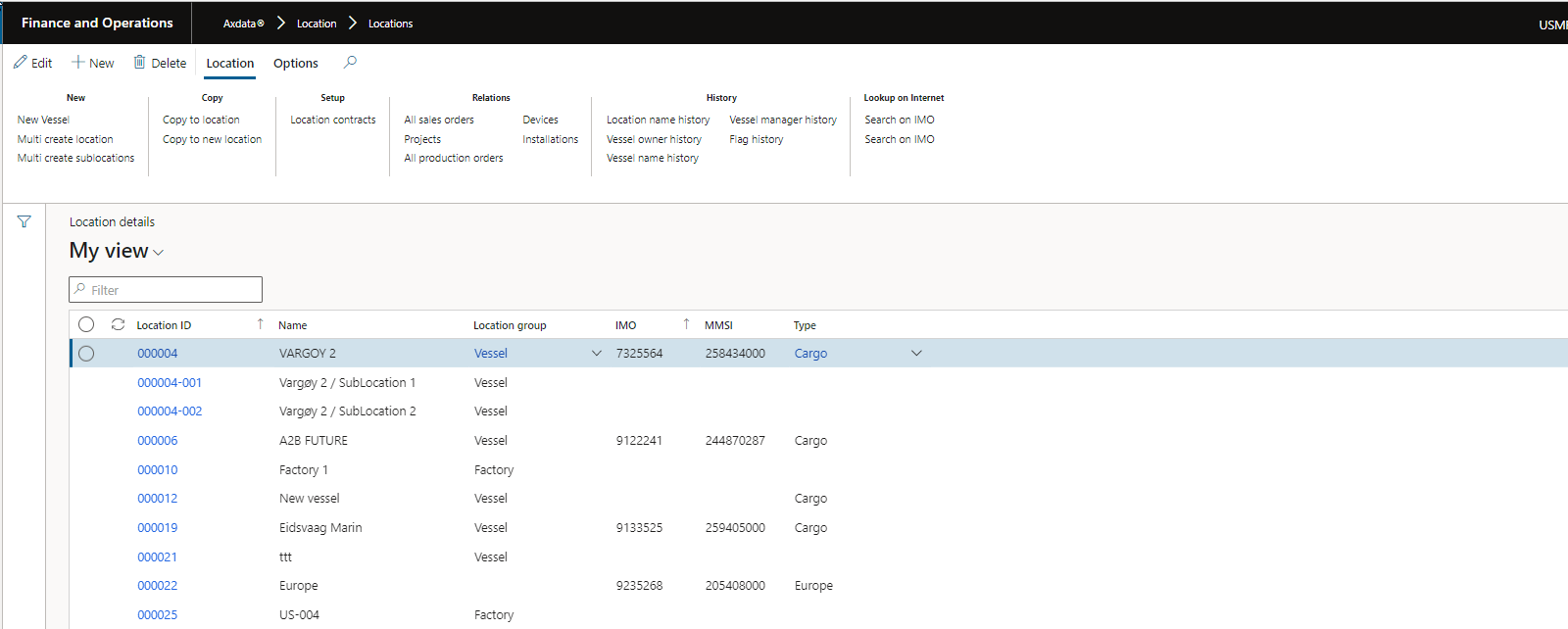Click the New plus icon
Screen dimensions: 1568x629
(x=77, y=62)
